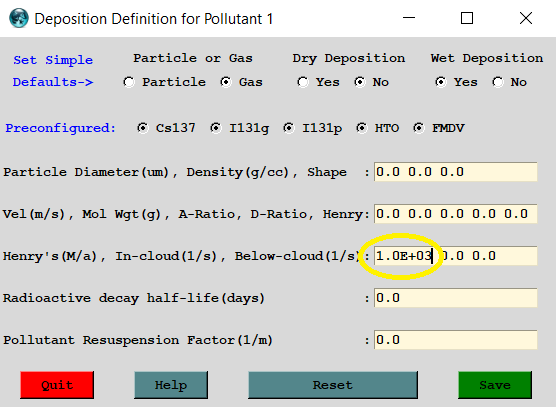Click the Henry's In-cloud Below-cloud field
Viewport: 556px width, 407px height.
click(x=456, y=256)
